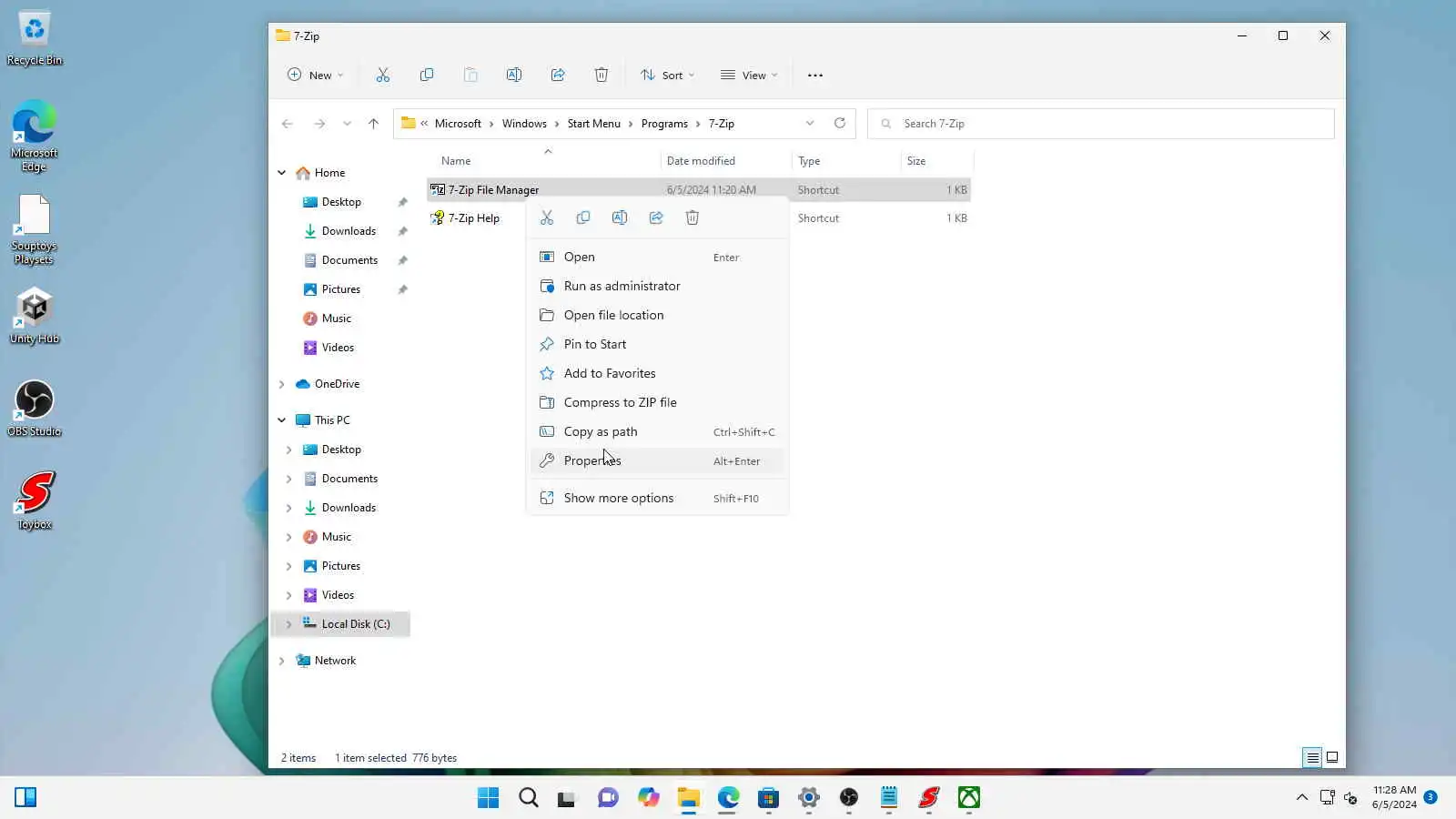The image size is (1456, 819).
Task: Open Downloads under Home quick access
Action: (349, 231)
